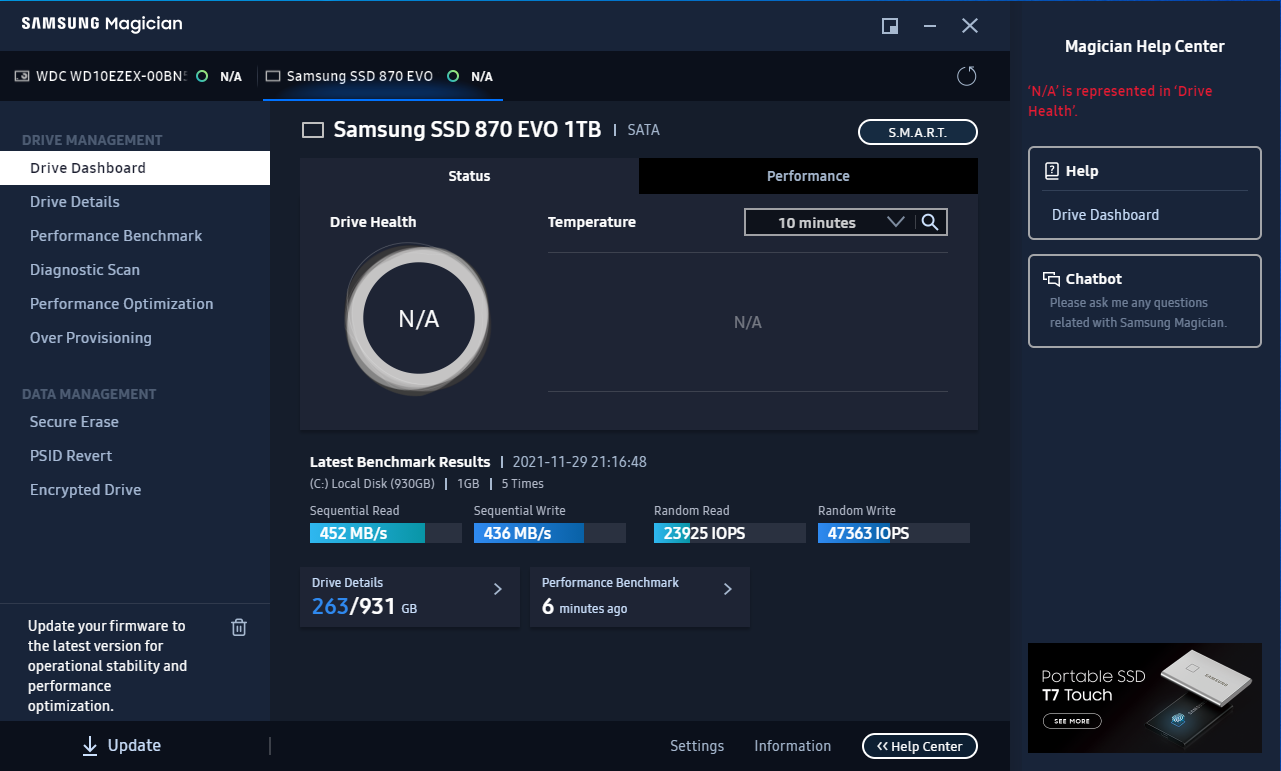Click the Drive Health N/A ring gauge
Screen dimensions: 1281x771
pyautogui.click(x=419, y=319)
